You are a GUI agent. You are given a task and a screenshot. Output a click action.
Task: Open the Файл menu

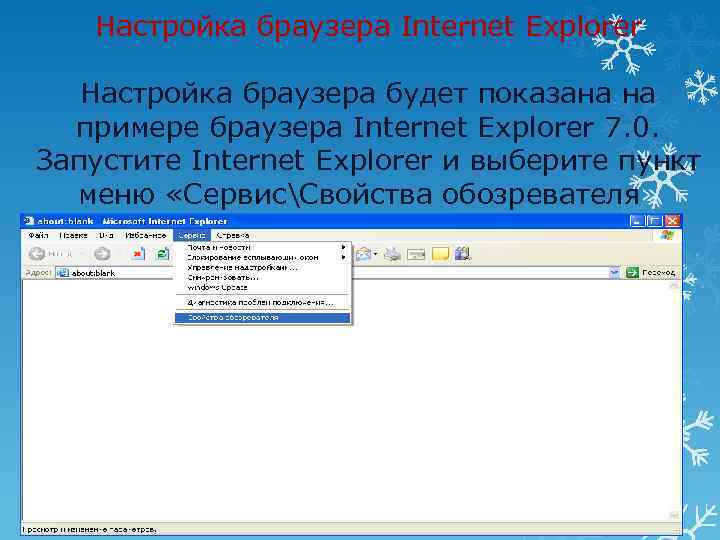[38, 235]
